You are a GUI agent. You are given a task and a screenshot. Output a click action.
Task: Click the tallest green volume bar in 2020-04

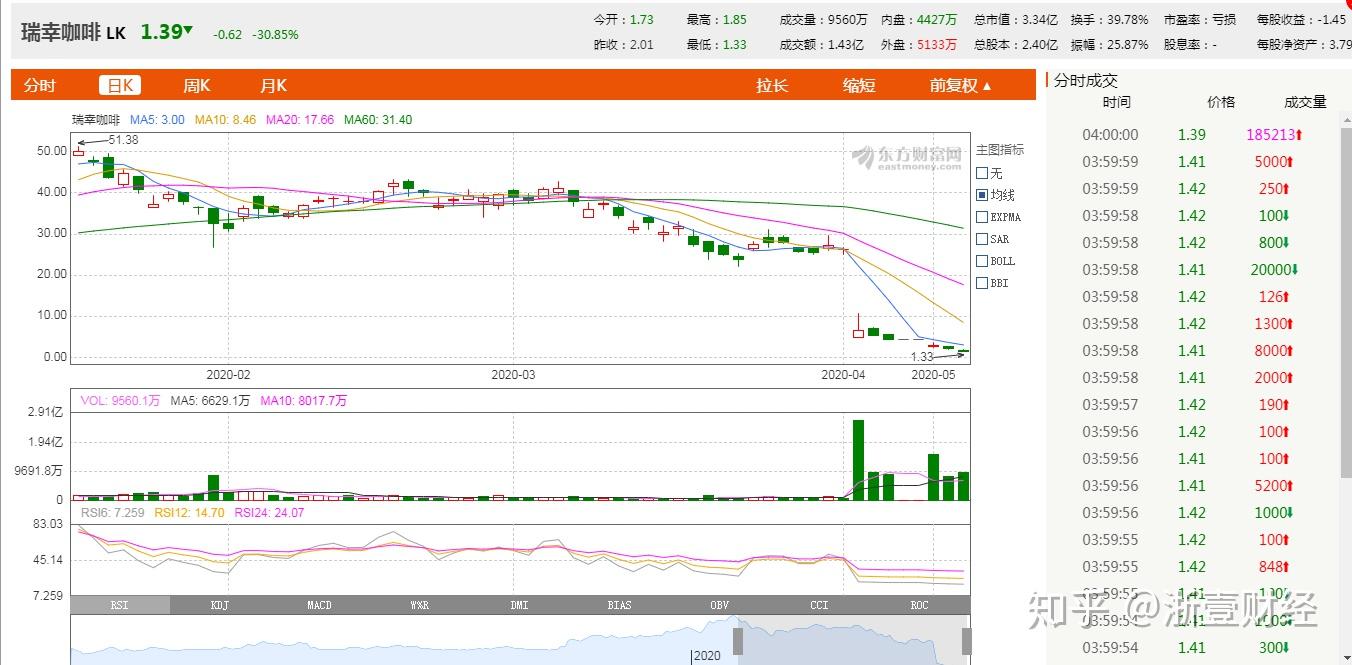point(858,459)
